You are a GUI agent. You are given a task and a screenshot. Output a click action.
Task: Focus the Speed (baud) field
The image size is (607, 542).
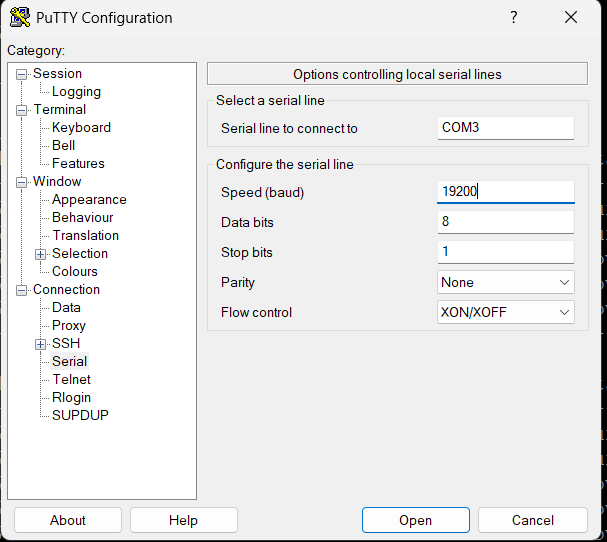506,192
